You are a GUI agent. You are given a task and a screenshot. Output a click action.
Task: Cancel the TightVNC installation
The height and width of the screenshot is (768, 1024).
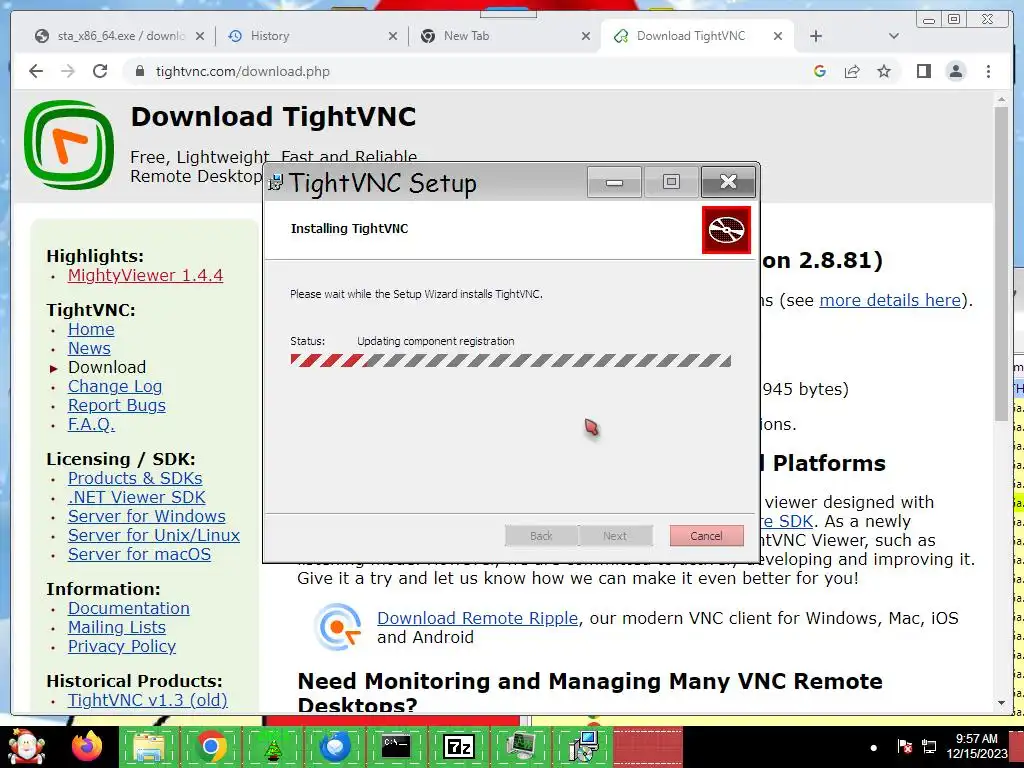(706, 536)
